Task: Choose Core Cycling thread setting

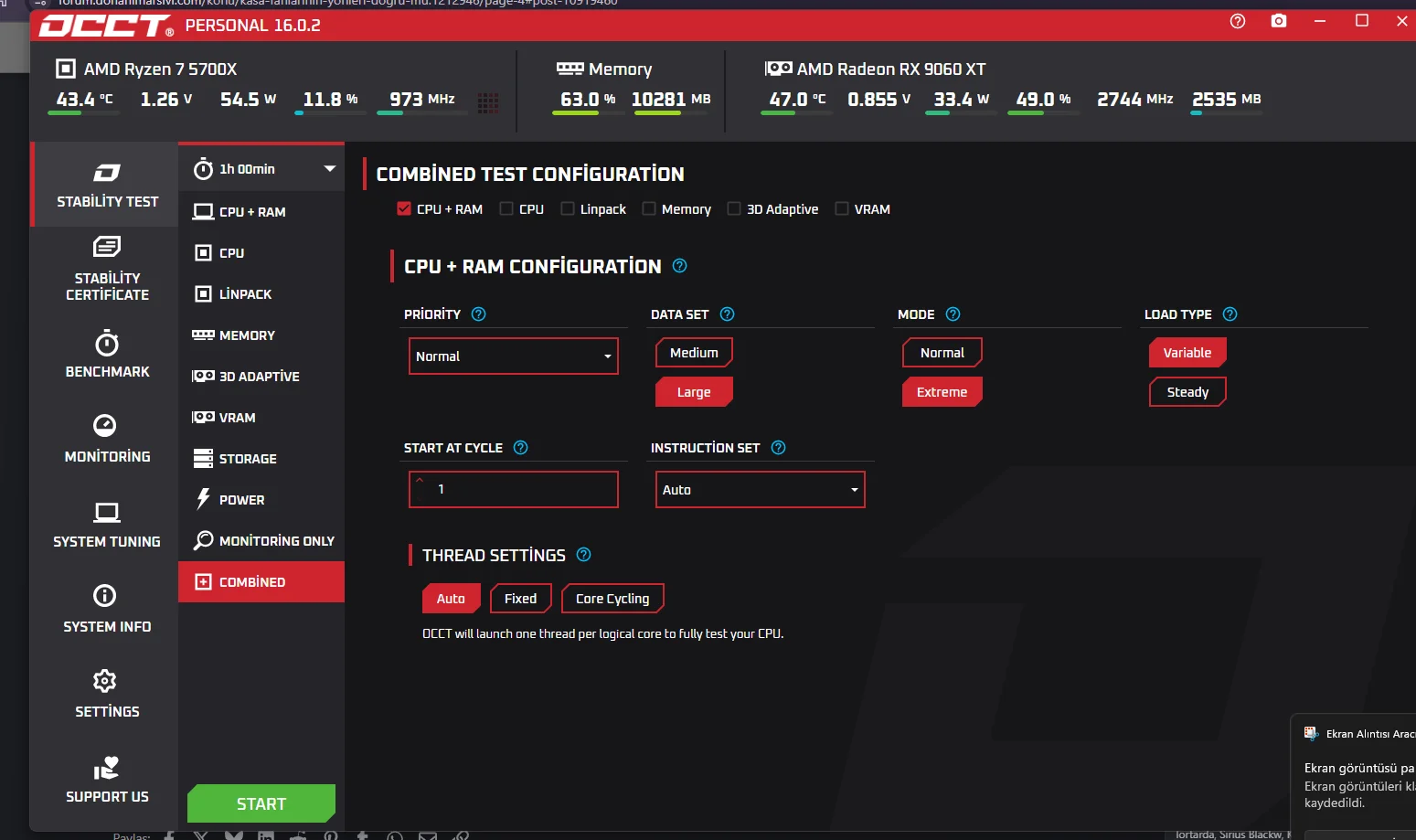Action: click(612, 599)
